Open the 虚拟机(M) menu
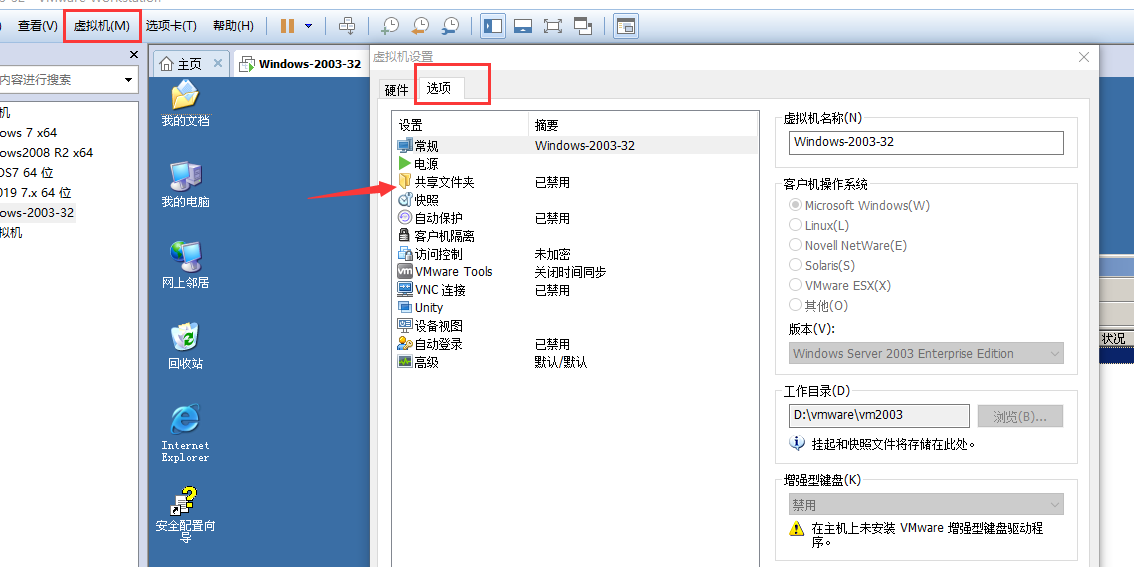Image resolution: width=1134 pixels, height=567 pixels. pos(102,26)
